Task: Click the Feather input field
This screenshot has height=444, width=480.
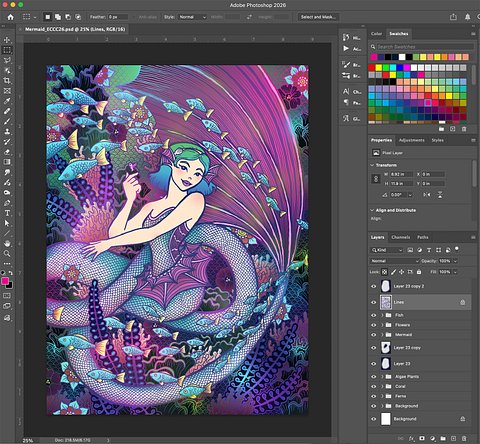Action: coord(118,17)
